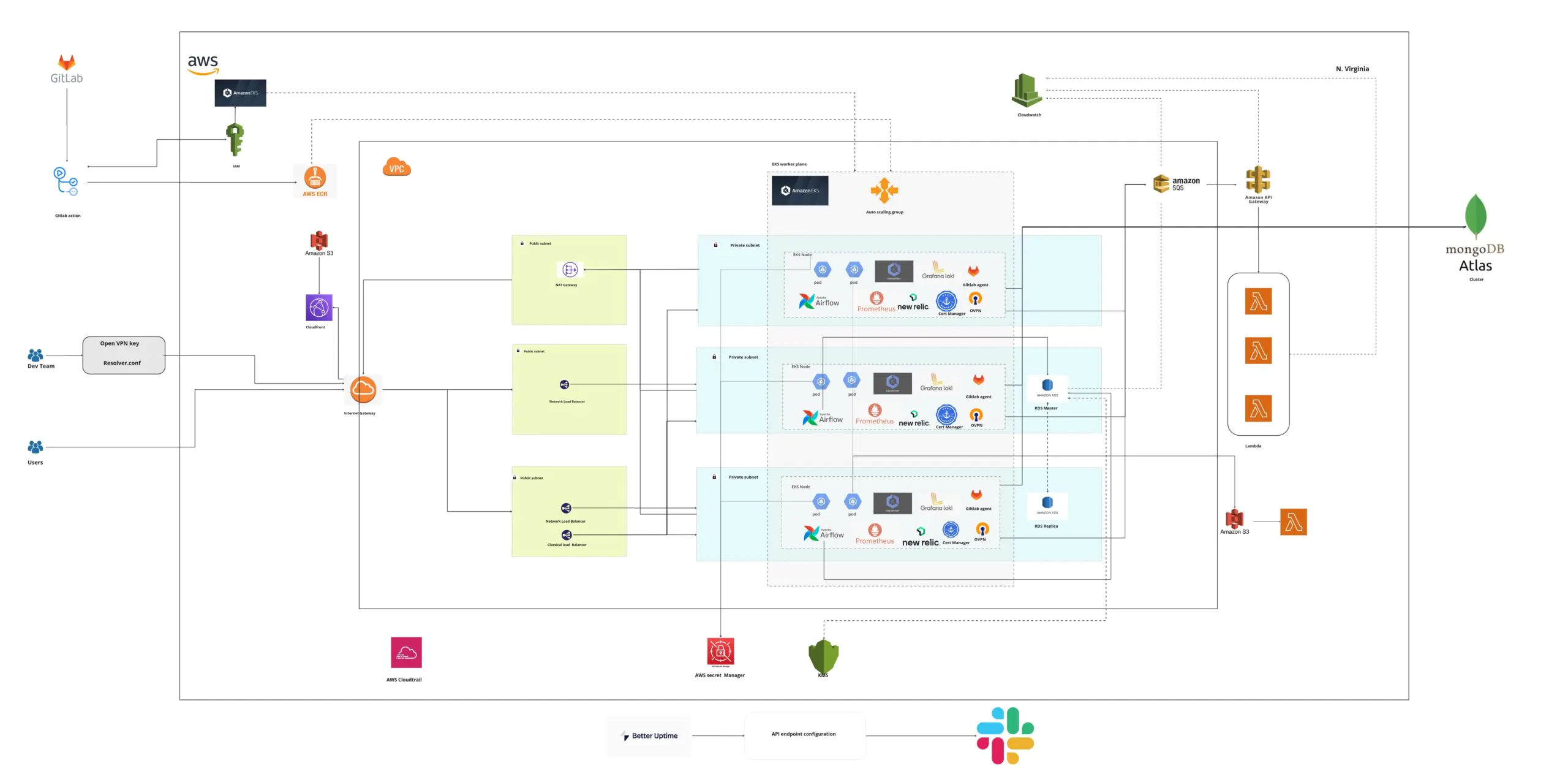The height and width of the screenshot is (782, 1568).
Task: Click the Classical load Balancer icon
Action: 567,535
